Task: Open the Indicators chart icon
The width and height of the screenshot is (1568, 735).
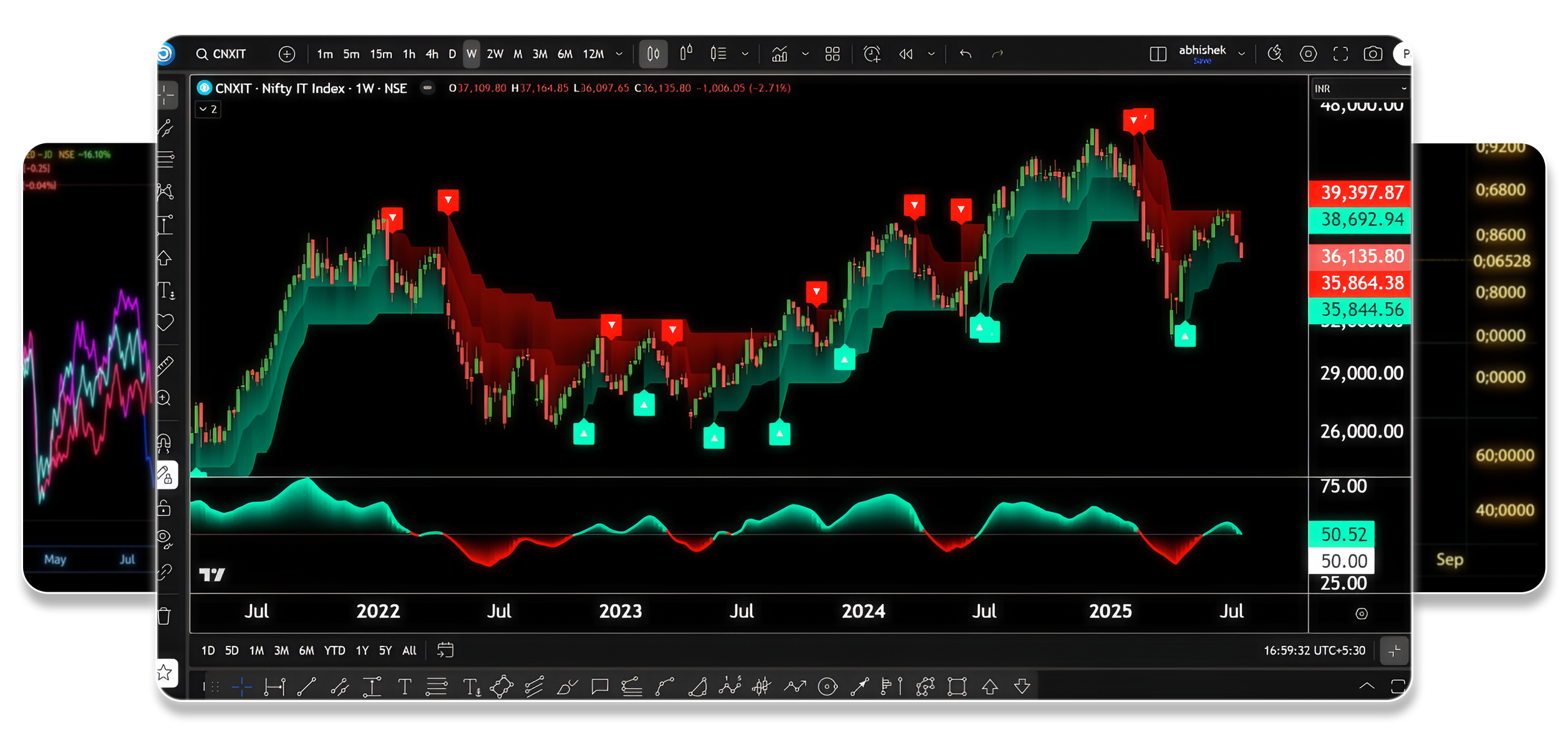Action: [780, 54]
